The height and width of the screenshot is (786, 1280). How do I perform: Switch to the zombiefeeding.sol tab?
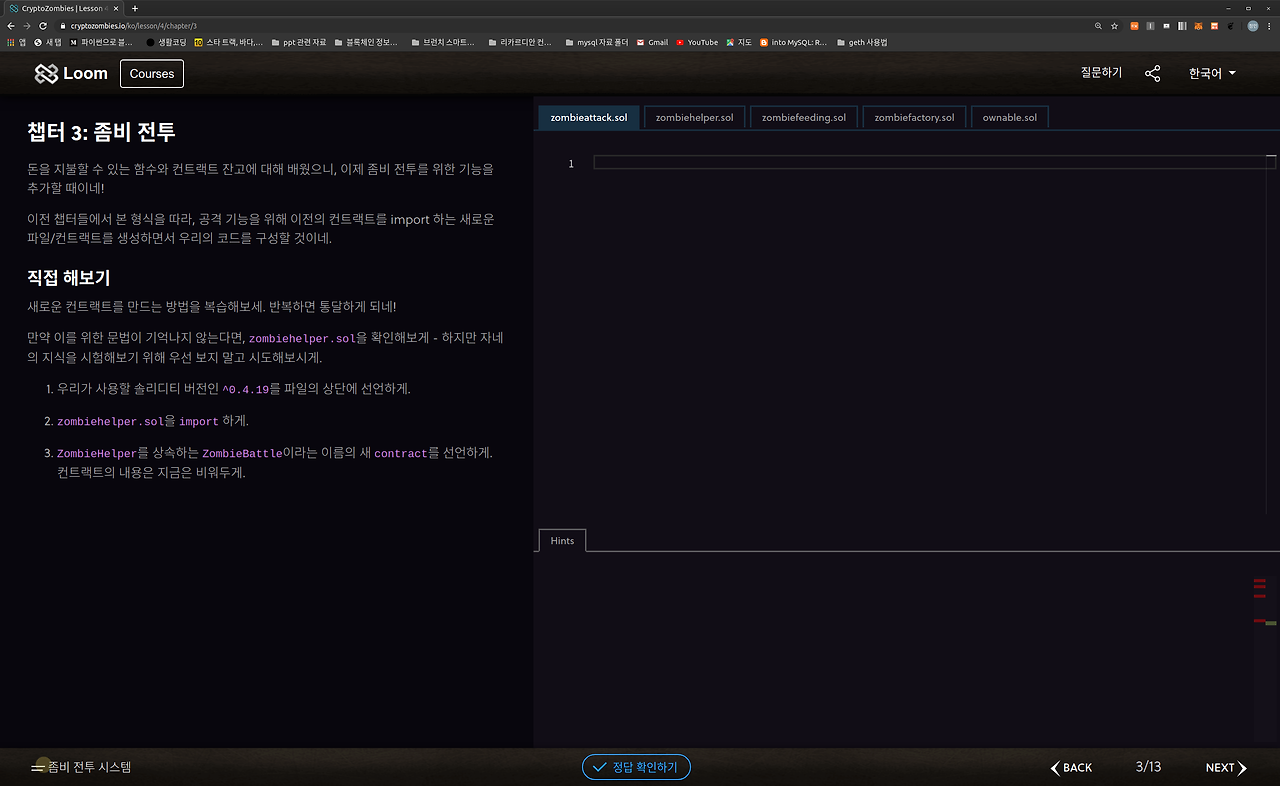click(x=804, y=118)
